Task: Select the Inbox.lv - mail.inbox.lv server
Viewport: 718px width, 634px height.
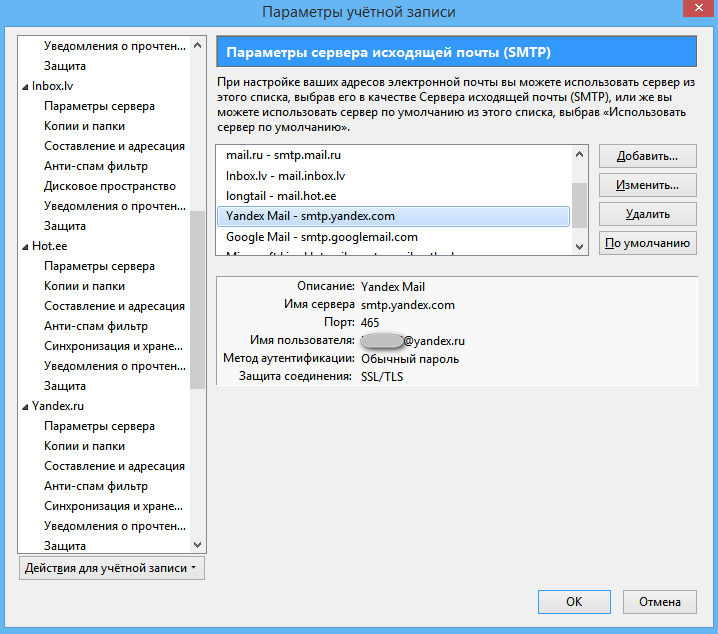Action: pyautogui.click(x=393, y=176)
